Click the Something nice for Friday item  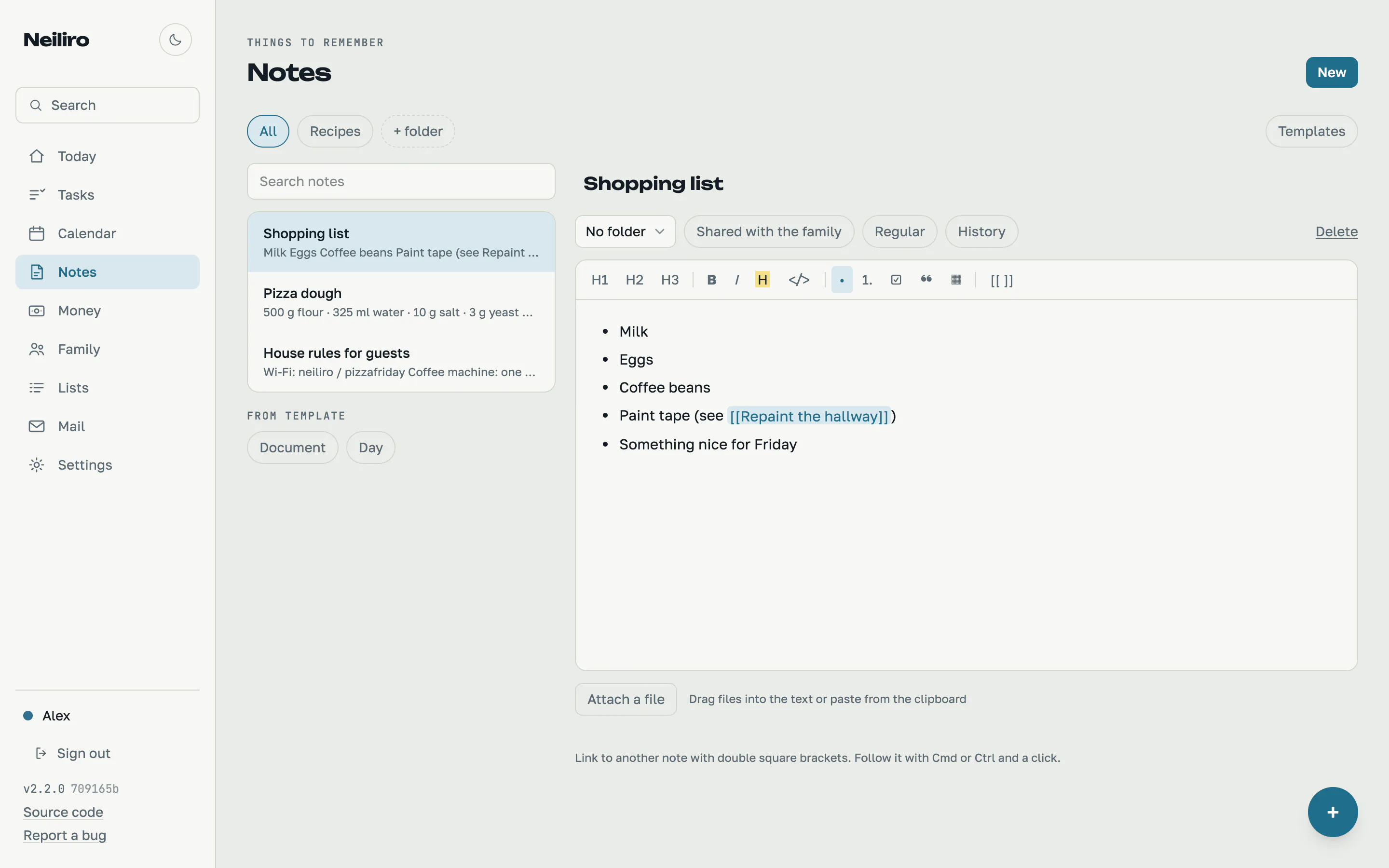pos(708,444)
